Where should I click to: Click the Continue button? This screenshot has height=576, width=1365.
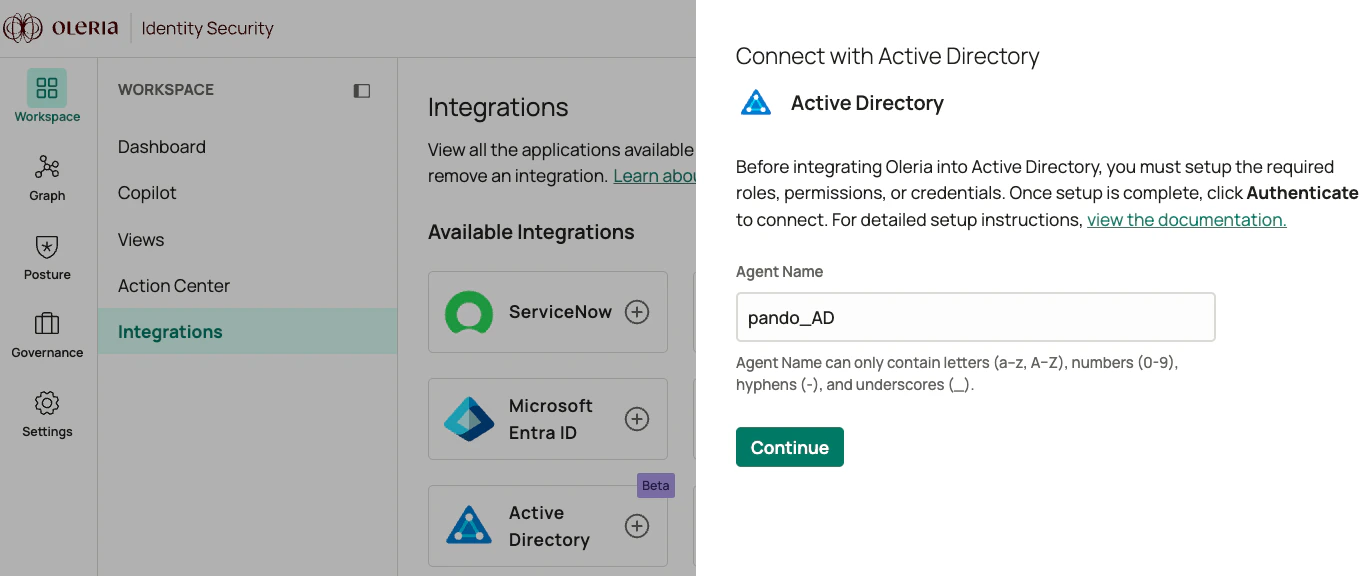(790, 447)
